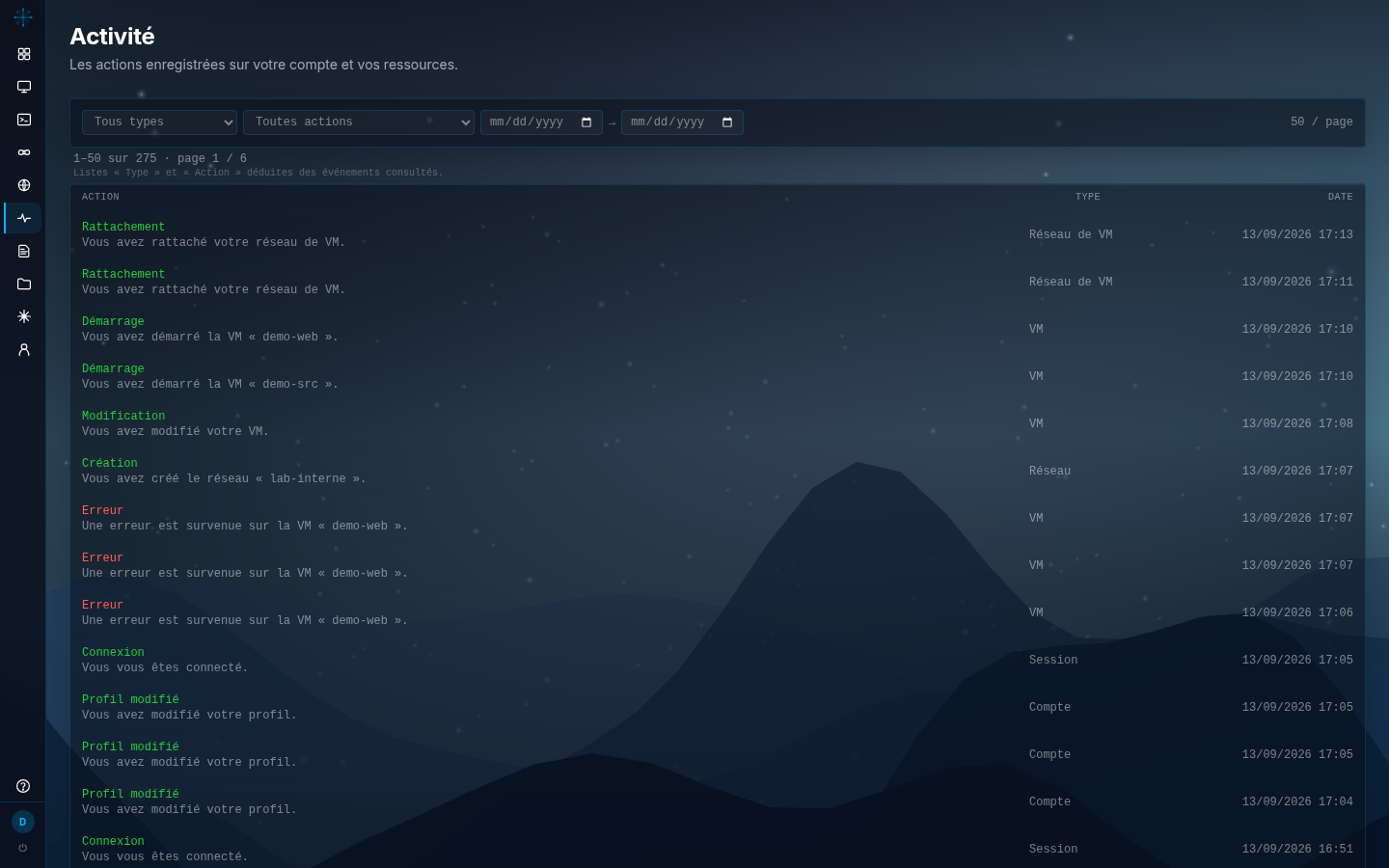1389x868 pixels.
Task: Click the "1–50 sur 275 · page 1 / 6" text
Action: (160, 158)
